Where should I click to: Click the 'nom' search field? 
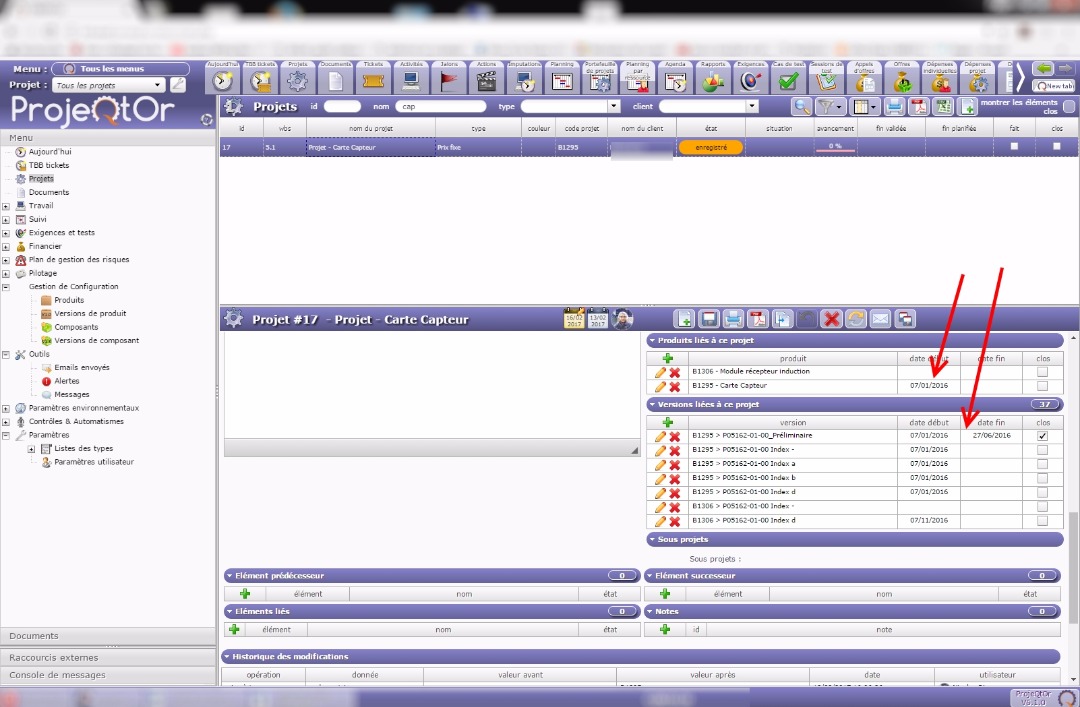440,106
